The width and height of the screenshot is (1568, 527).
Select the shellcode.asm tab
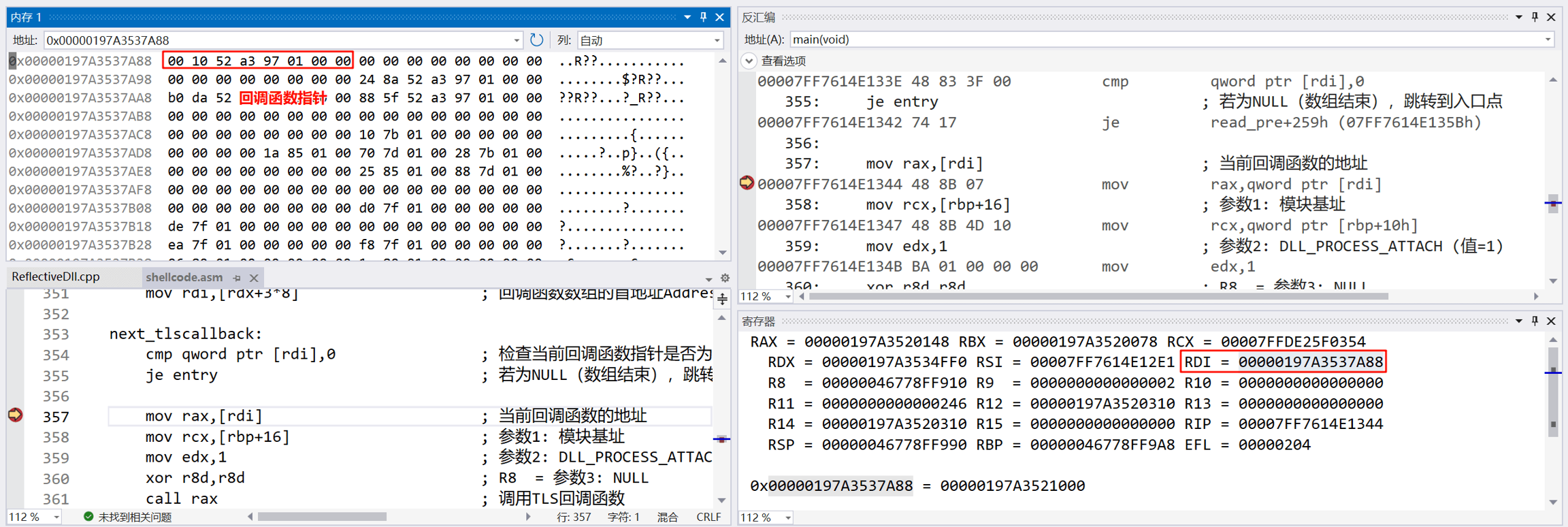(184, 277)
